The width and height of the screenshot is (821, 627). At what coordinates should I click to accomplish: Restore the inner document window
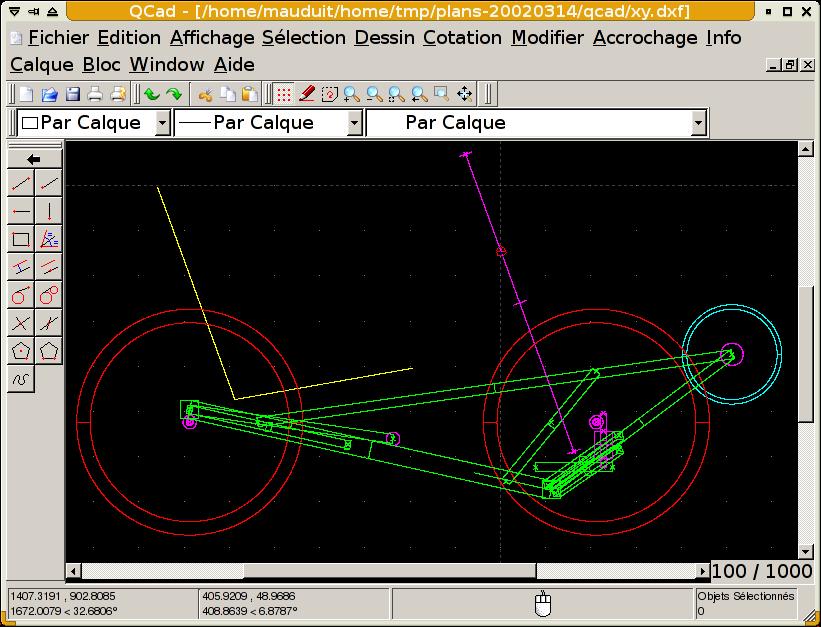point(790,65)
